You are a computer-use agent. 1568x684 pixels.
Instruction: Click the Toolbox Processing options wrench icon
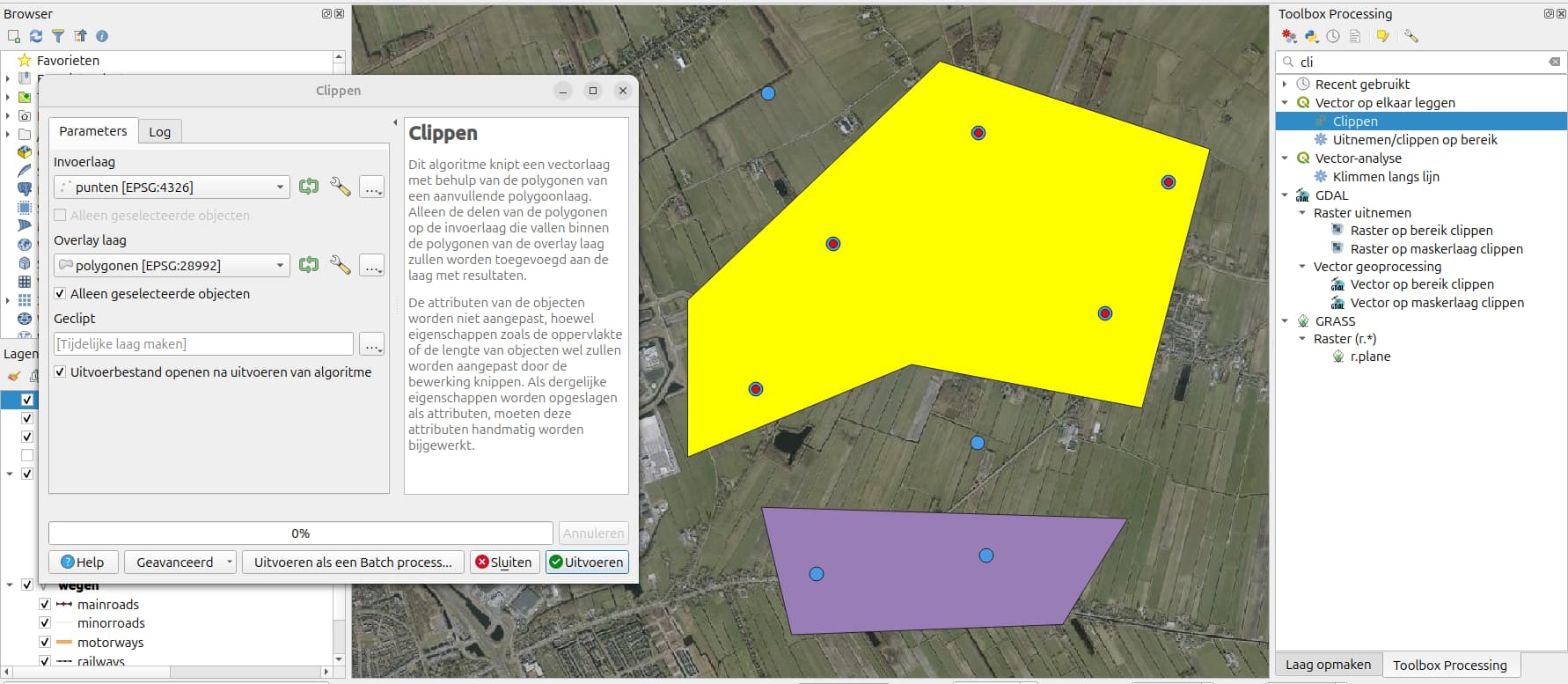1411,36
